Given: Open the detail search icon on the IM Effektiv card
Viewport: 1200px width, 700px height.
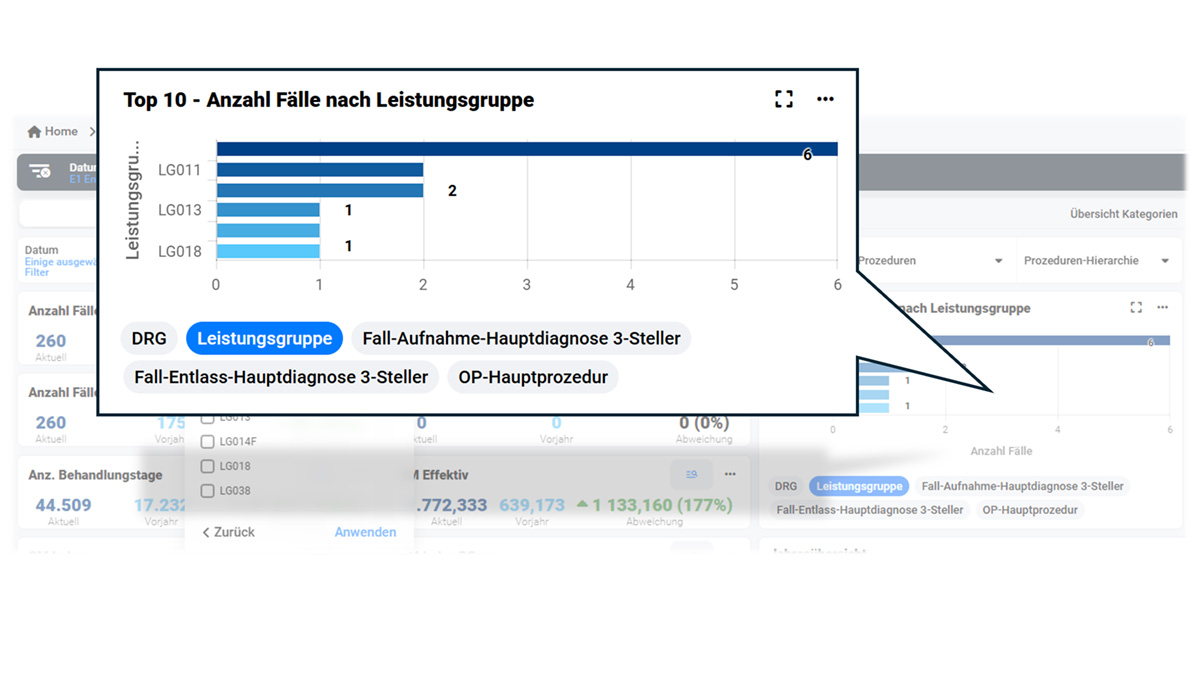Looking at the screenshot, I should (691, 475).
